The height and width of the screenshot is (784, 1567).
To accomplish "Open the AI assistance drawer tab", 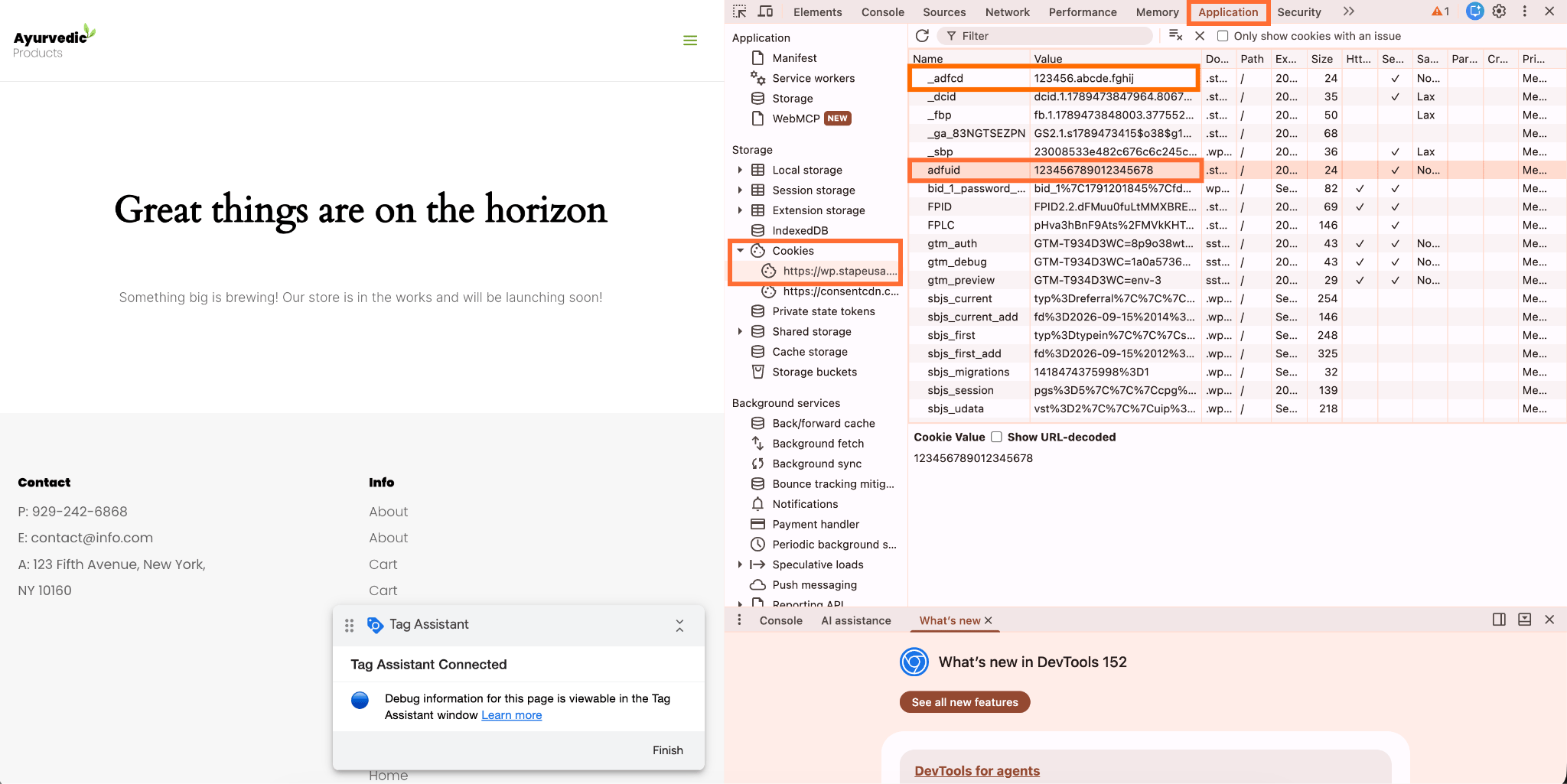I will click(855, 620).
